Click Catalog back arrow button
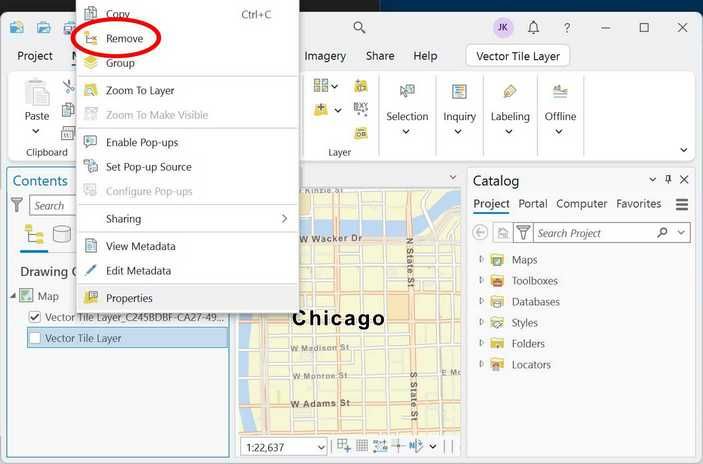Viewport: 703px width, 464px height. 480,233
